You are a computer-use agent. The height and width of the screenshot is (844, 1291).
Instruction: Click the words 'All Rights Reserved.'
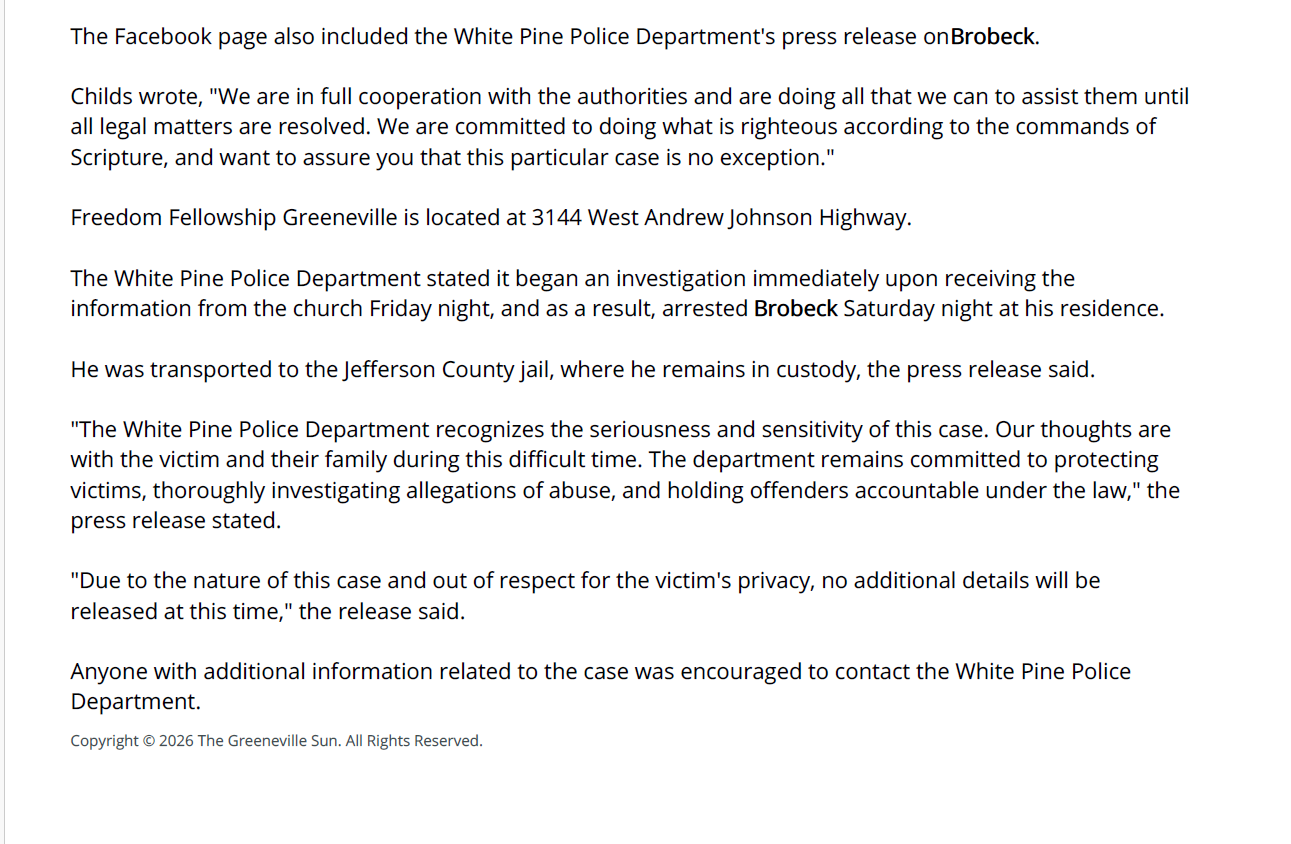414,741
